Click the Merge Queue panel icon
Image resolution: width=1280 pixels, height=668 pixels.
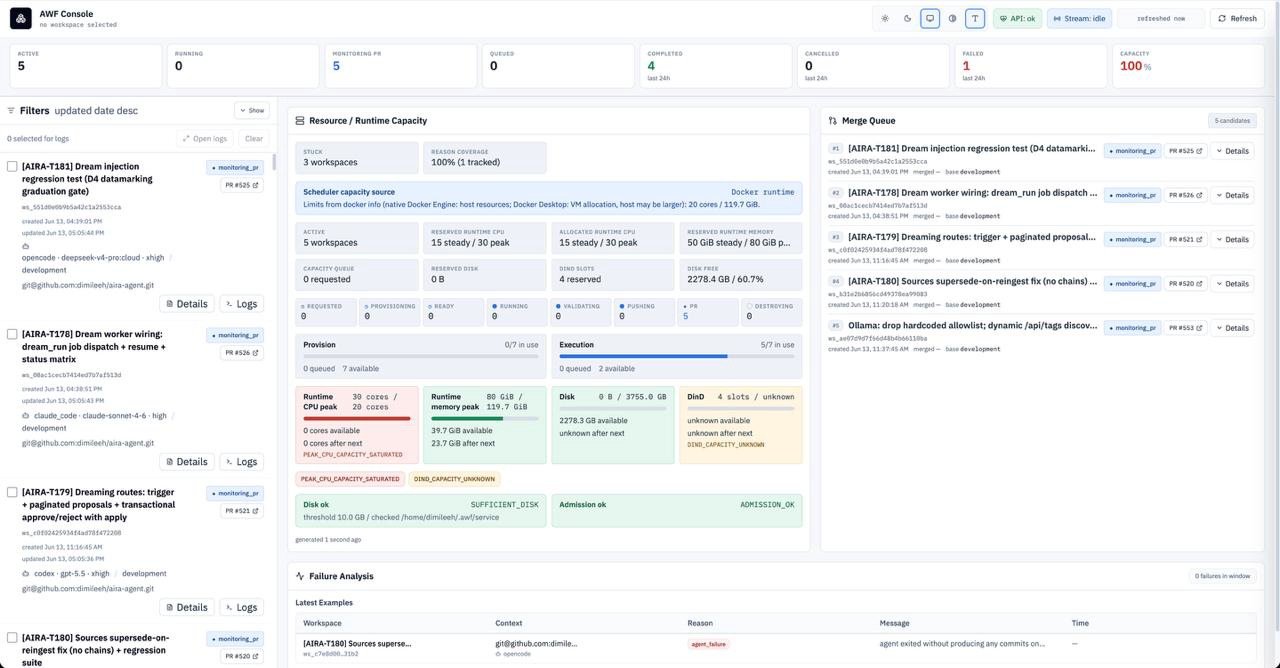pyautogui.click(x=833, y=121)
